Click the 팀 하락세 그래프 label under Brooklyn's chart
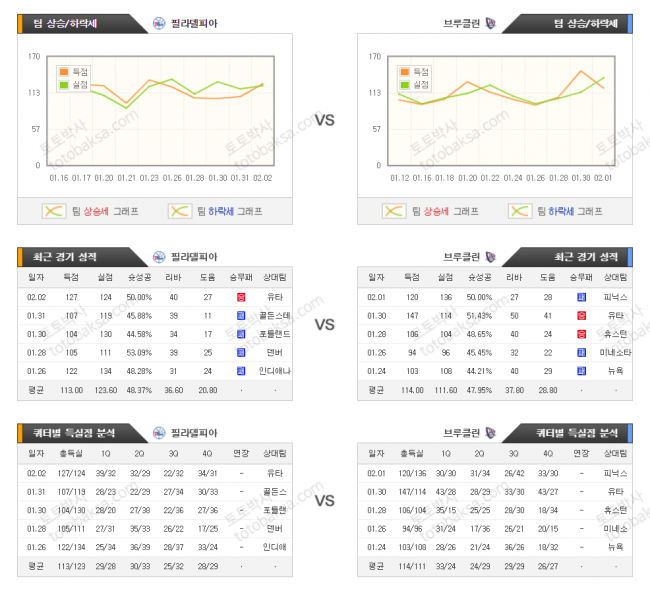Screen dimensions: 650x591 click(x=568, y=211)
